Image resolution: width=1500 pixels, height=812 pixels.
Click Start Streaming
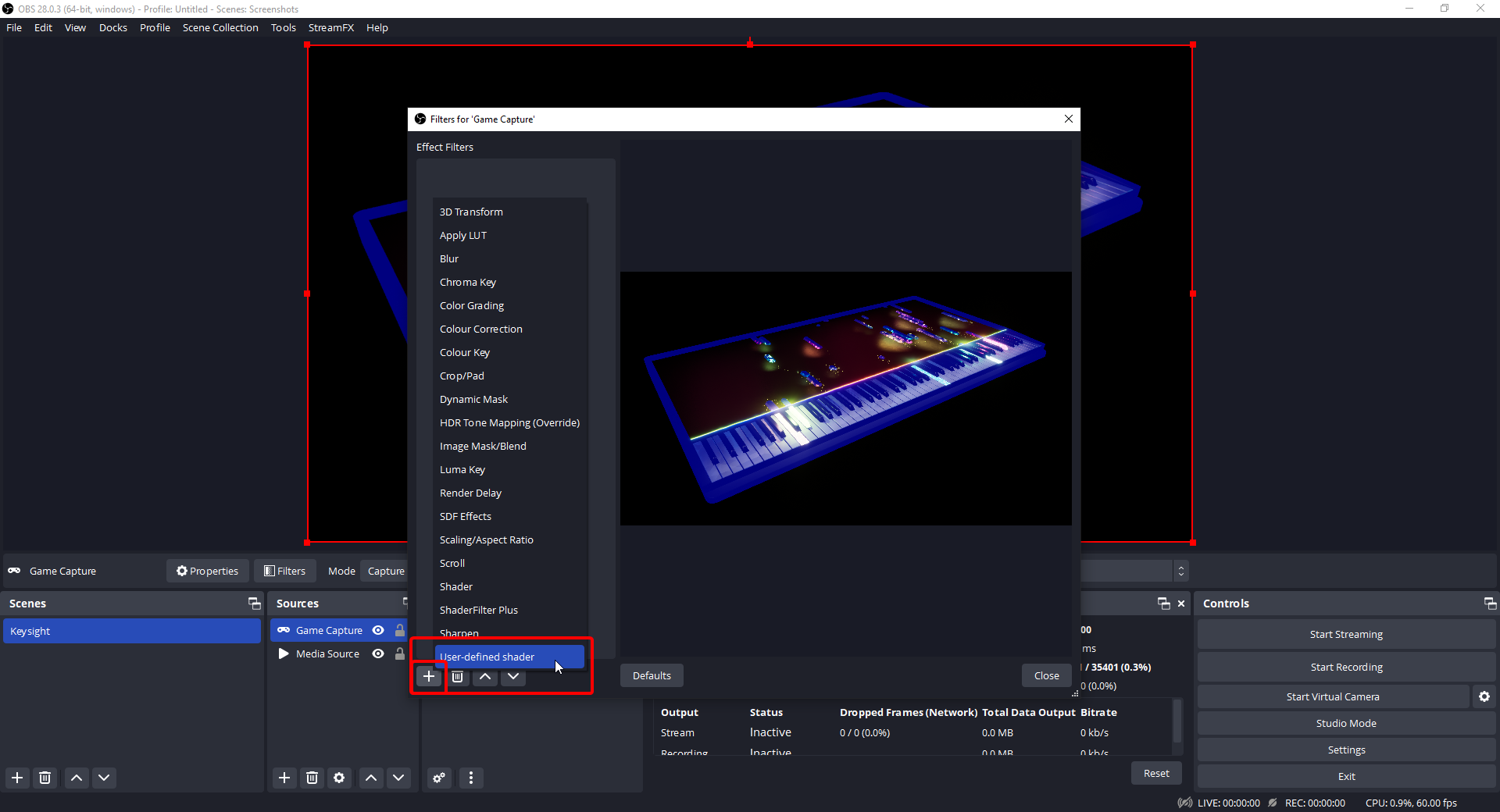[1346, 634]
